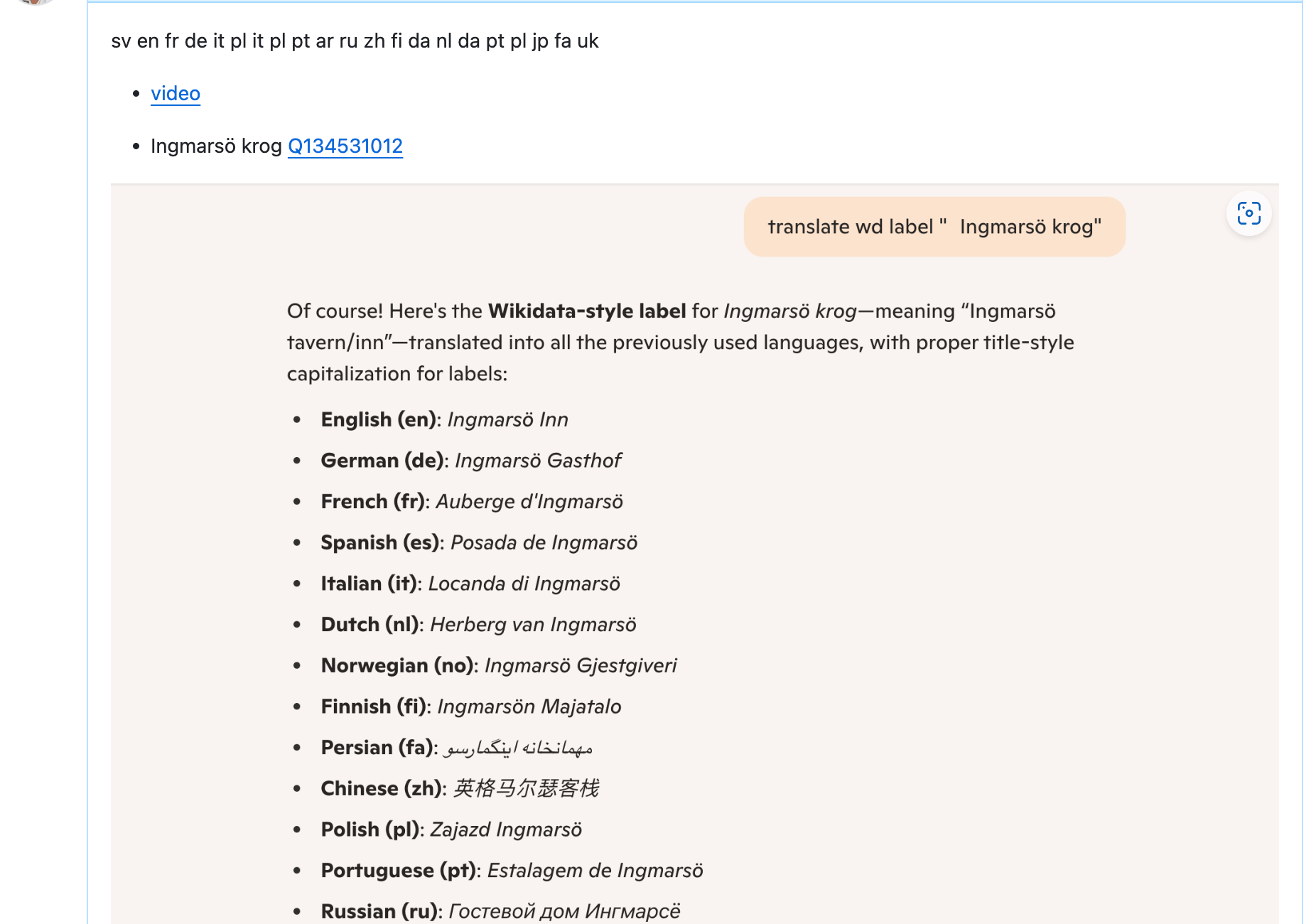Viewport: 1316px width, 924px height.
Task: Click the user avatar at top left
Action: click(34, 2)
